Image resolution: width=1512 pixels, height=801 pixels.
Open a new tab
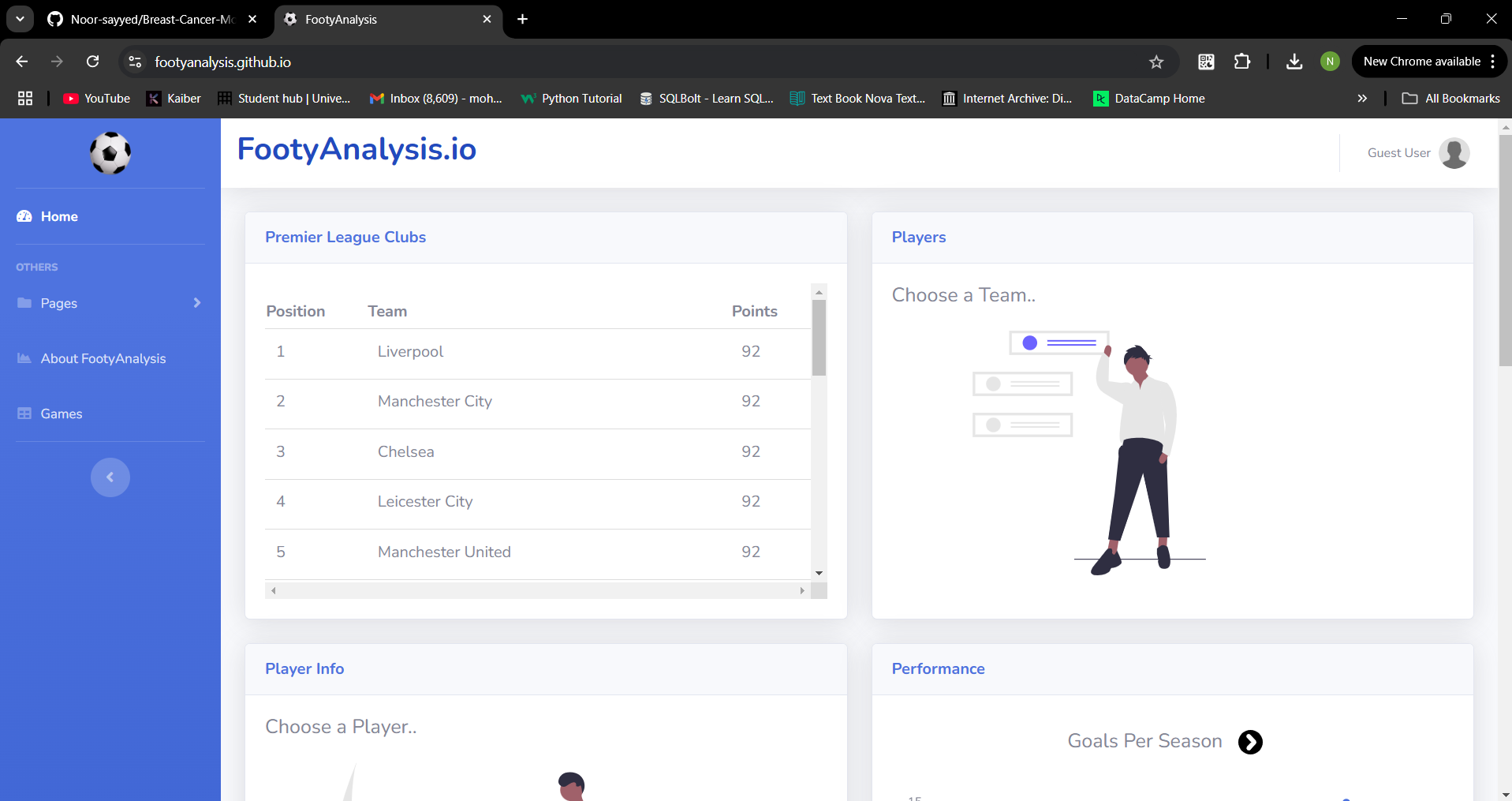pyautogui.click(x=522, y=19)
